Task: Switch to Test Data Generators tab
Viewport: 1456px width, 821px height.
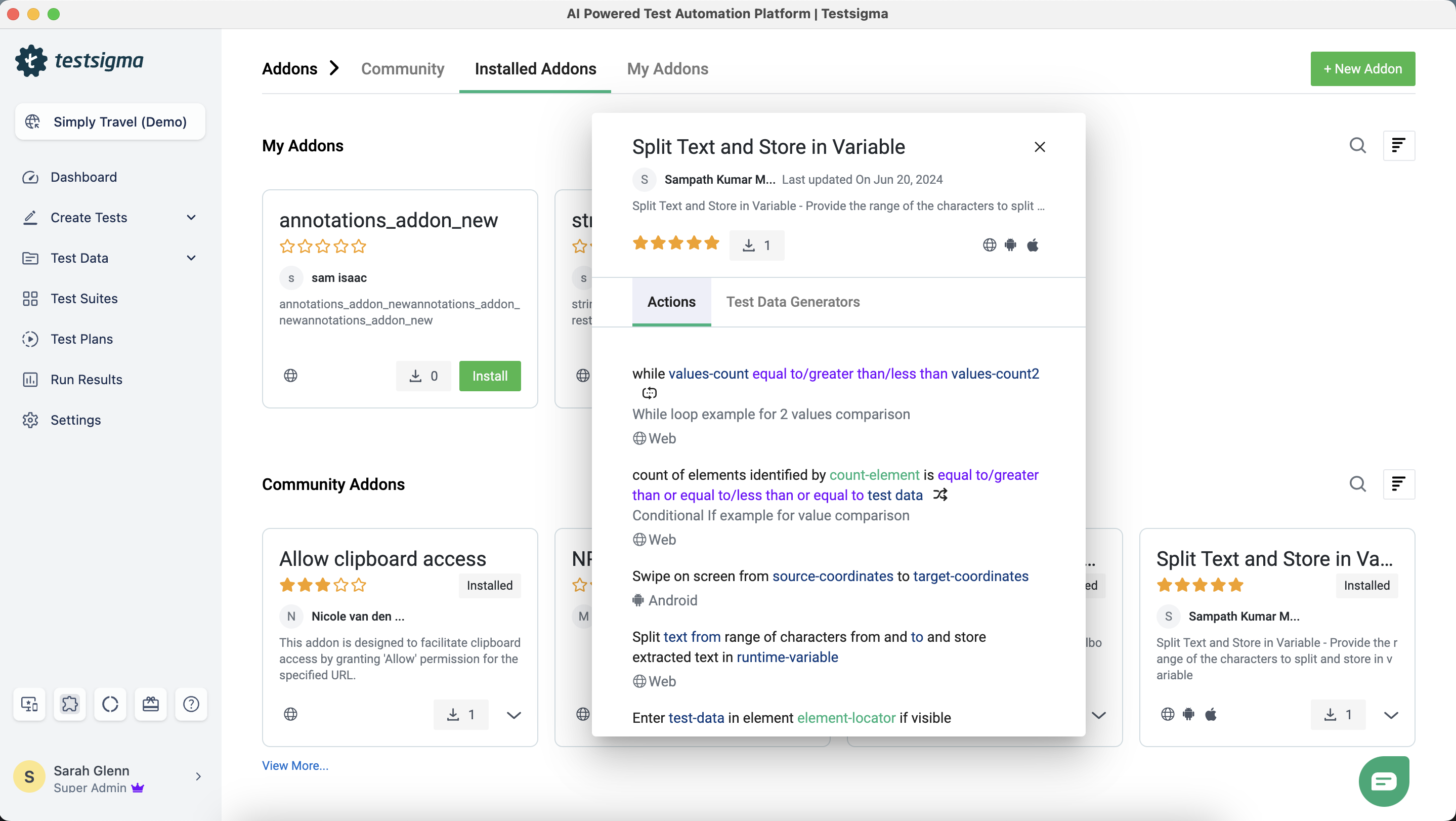Action: pyautogui.click(x=792, y=302)
